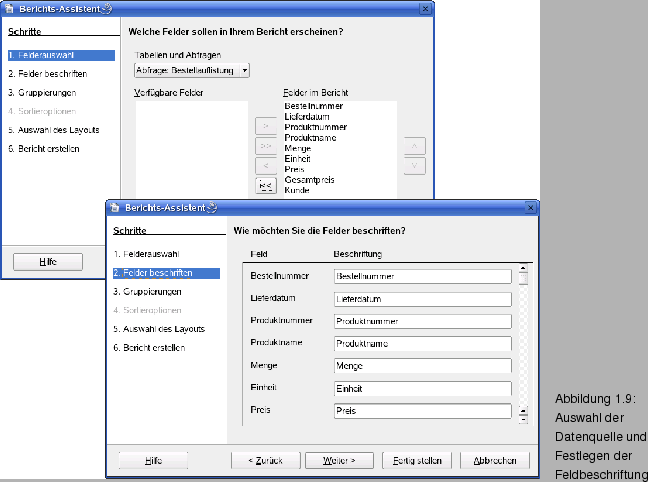Click the 'Weiter >' button
The width and height of the screenshot is (648, 482).
tap(339, 461)
